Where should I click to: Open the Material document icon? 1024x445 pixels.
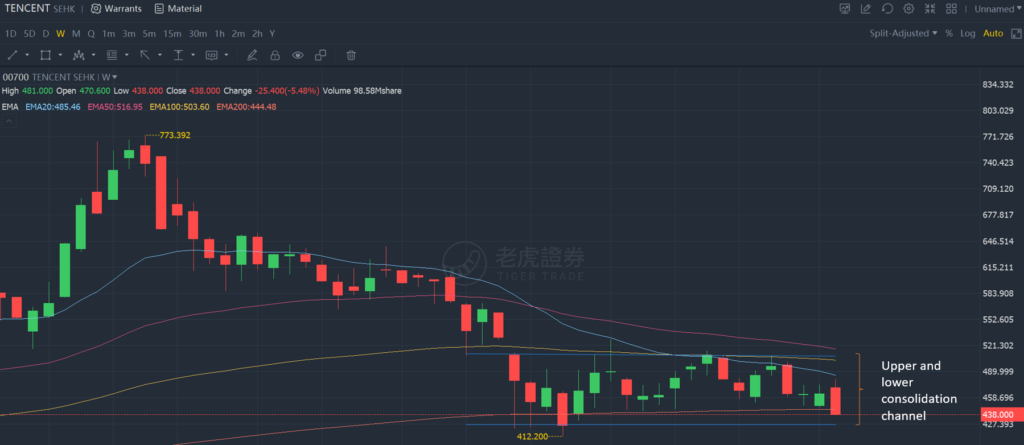(178, 8)
